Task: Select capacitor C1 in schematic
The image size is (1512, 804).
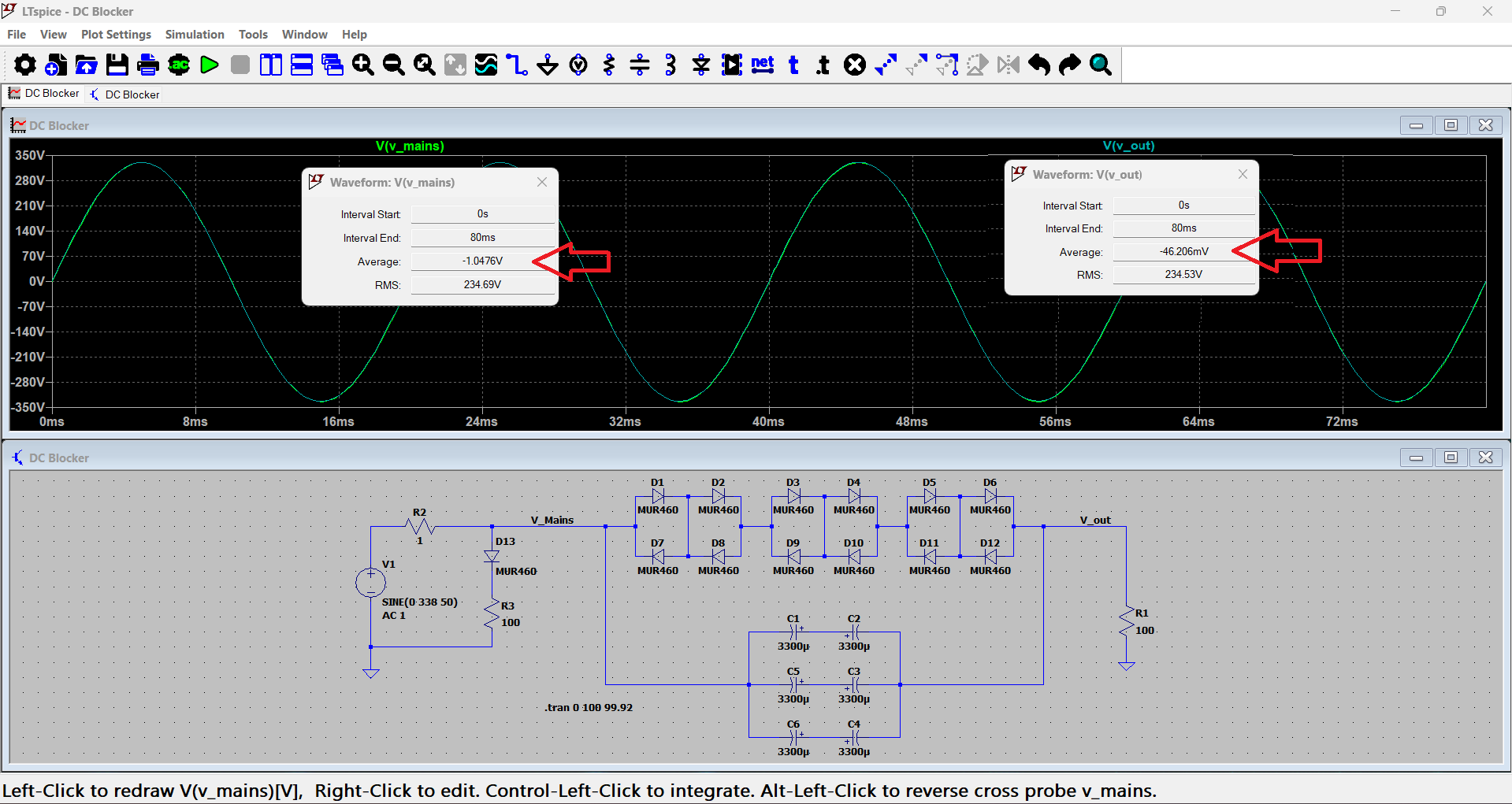Action: (794, 632)
